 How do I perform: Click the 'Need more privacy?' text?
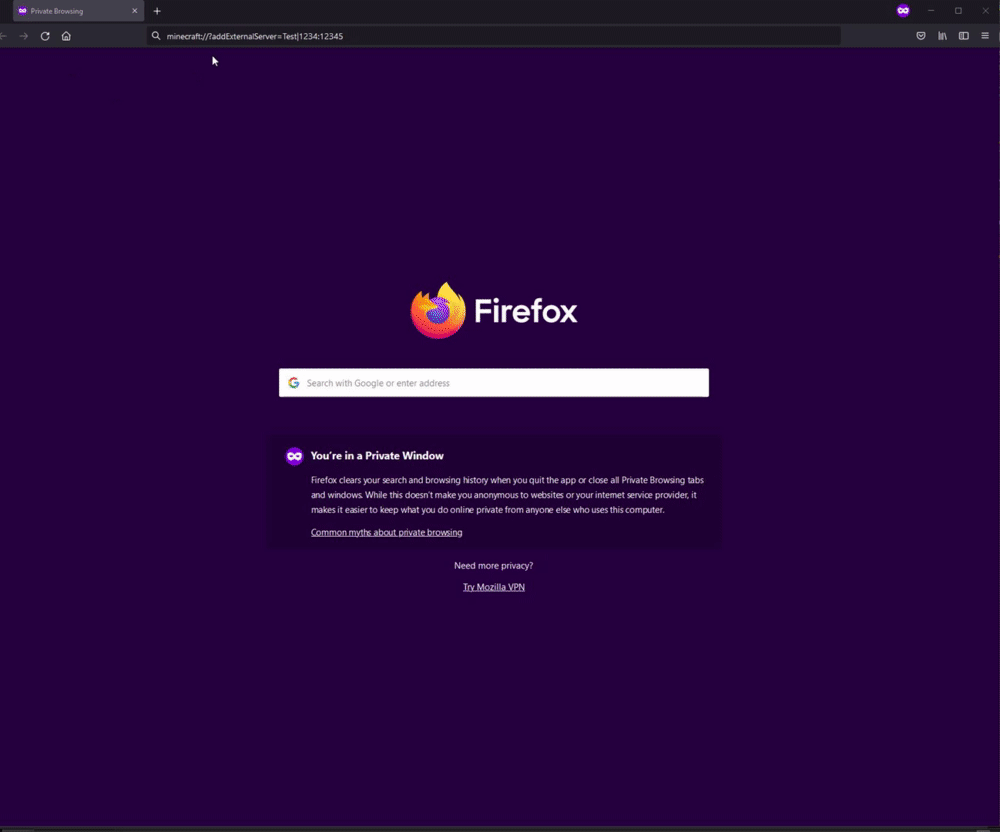point(494,566)
